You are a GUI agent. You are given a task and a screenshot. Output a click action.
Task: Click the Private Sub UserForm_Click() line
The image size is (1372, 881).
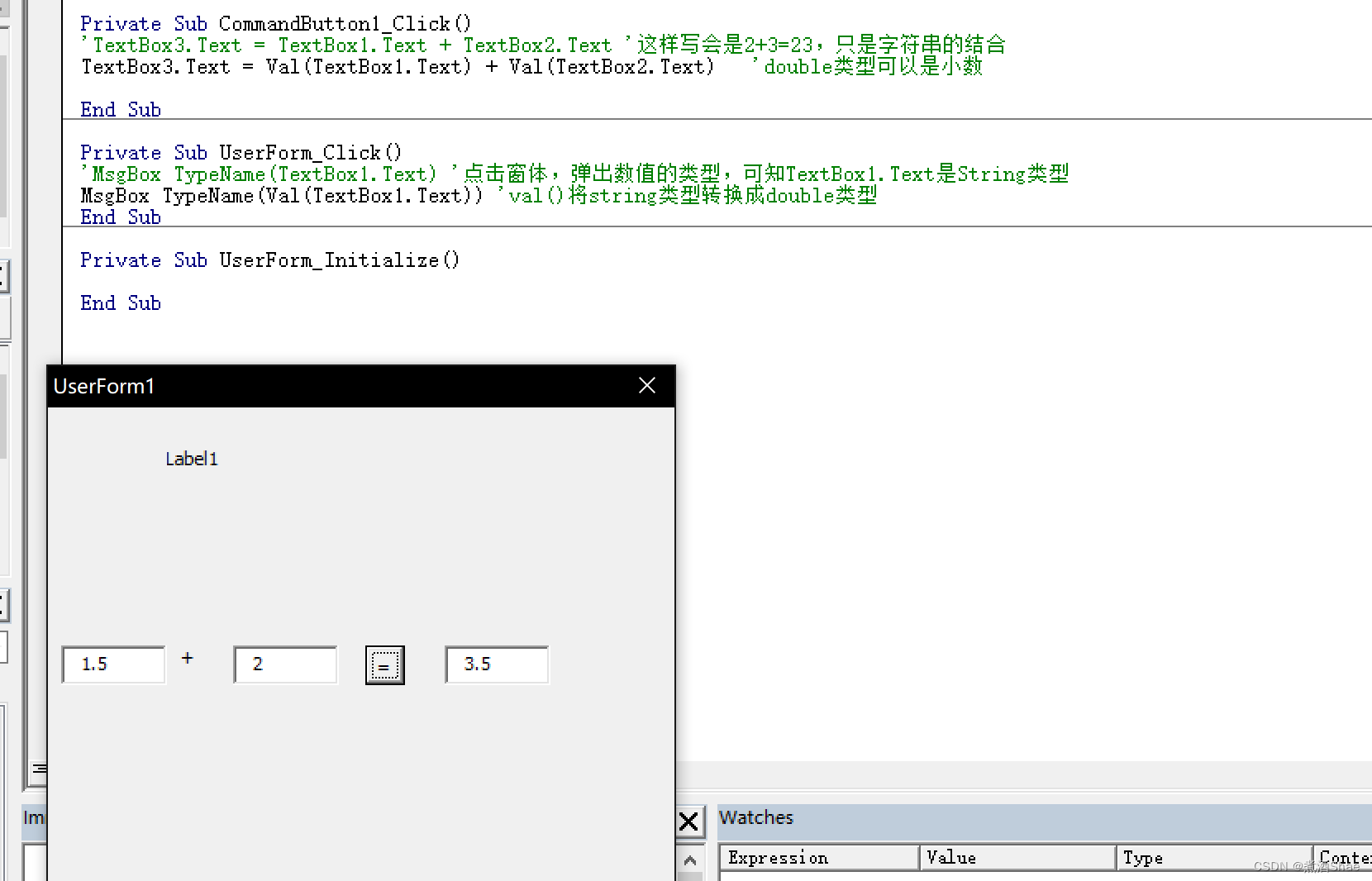pos(241,153)
